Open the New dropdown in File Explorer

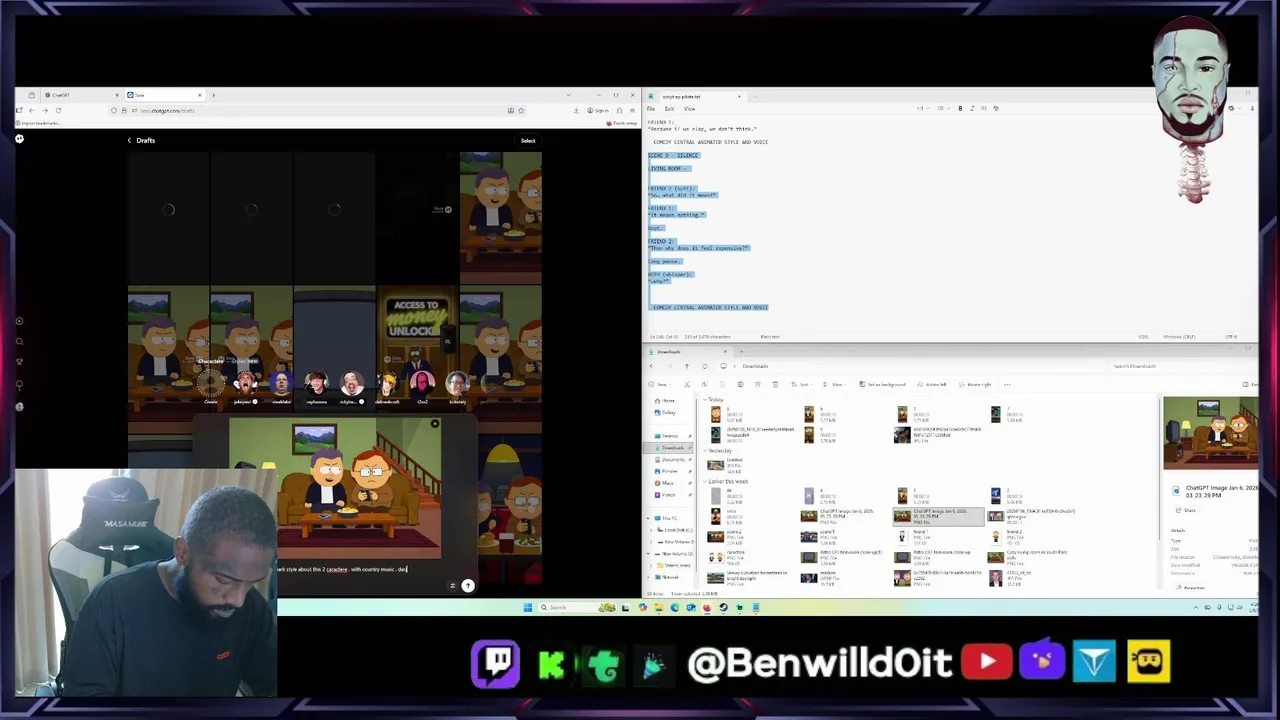659,384
